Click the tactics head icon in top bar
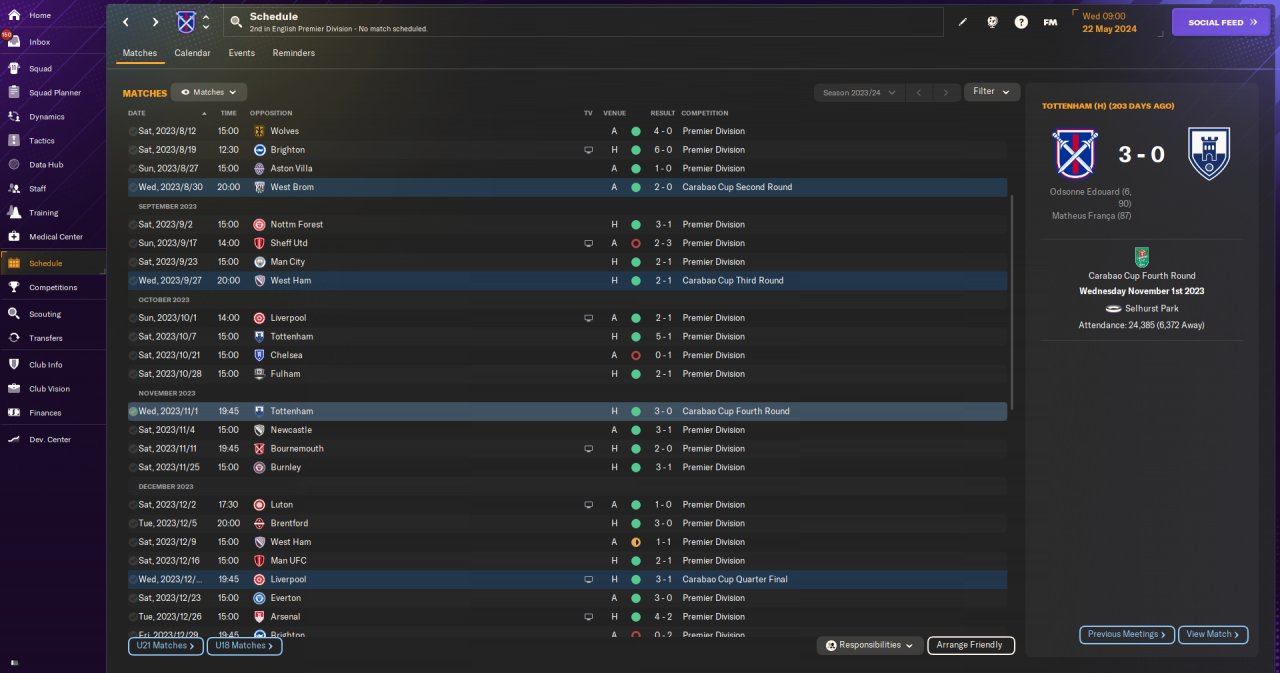Screen dimensions: 1280x673 [x=992, y=22]
